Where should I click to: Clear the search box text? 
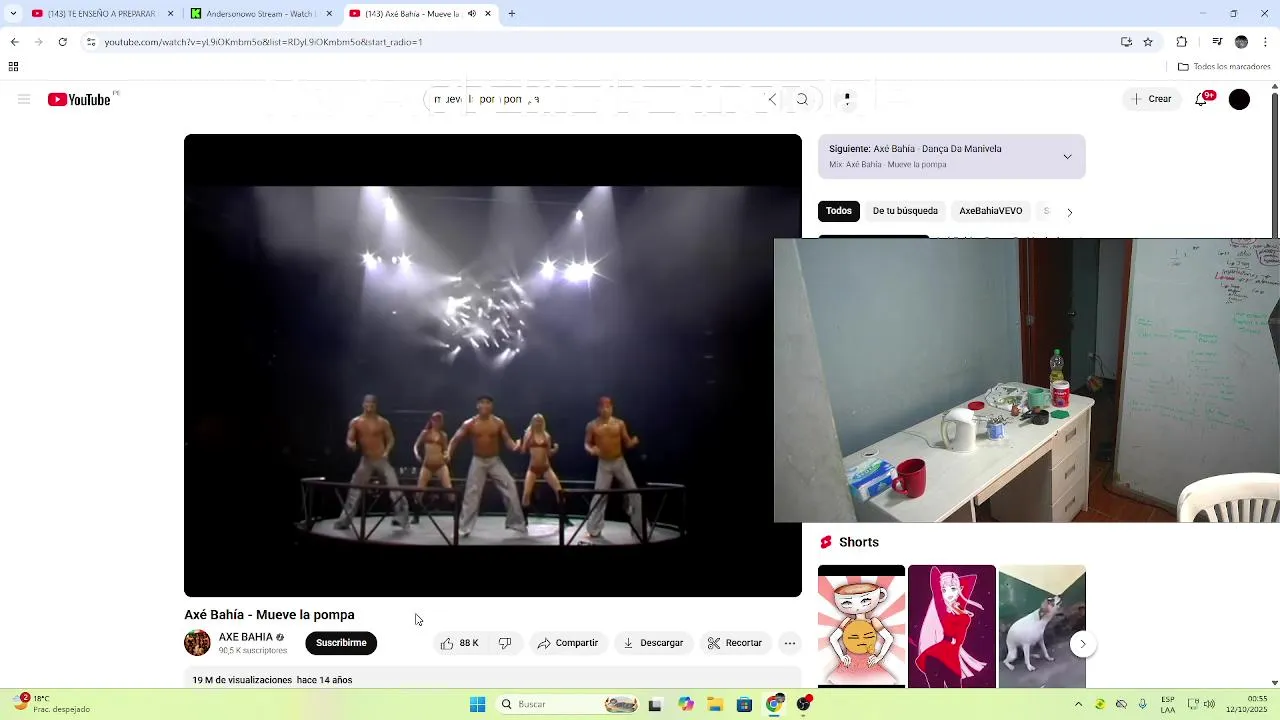tap(772, 99)
